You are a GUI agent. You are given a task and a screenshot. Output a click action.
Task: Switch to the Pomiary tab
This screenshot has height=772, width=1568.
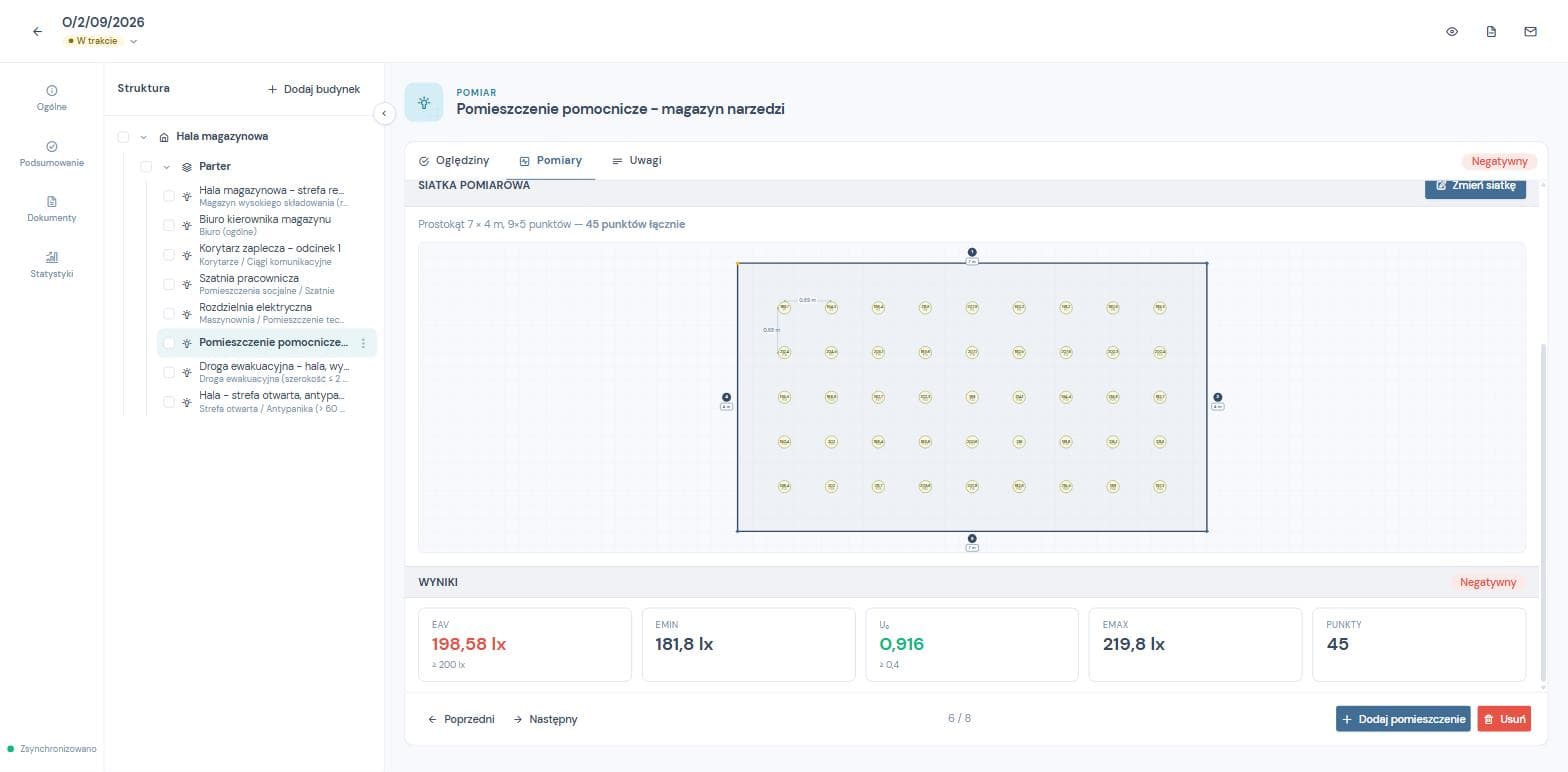[550, 161]
